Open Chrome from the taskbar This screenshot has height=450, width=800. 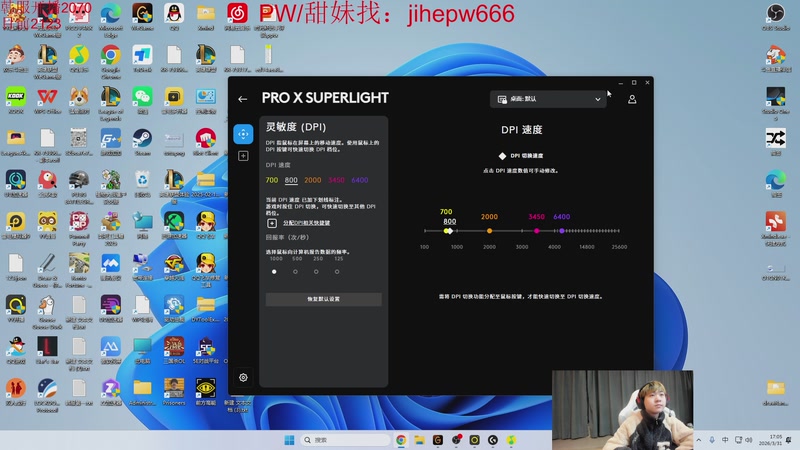[401, 440]
